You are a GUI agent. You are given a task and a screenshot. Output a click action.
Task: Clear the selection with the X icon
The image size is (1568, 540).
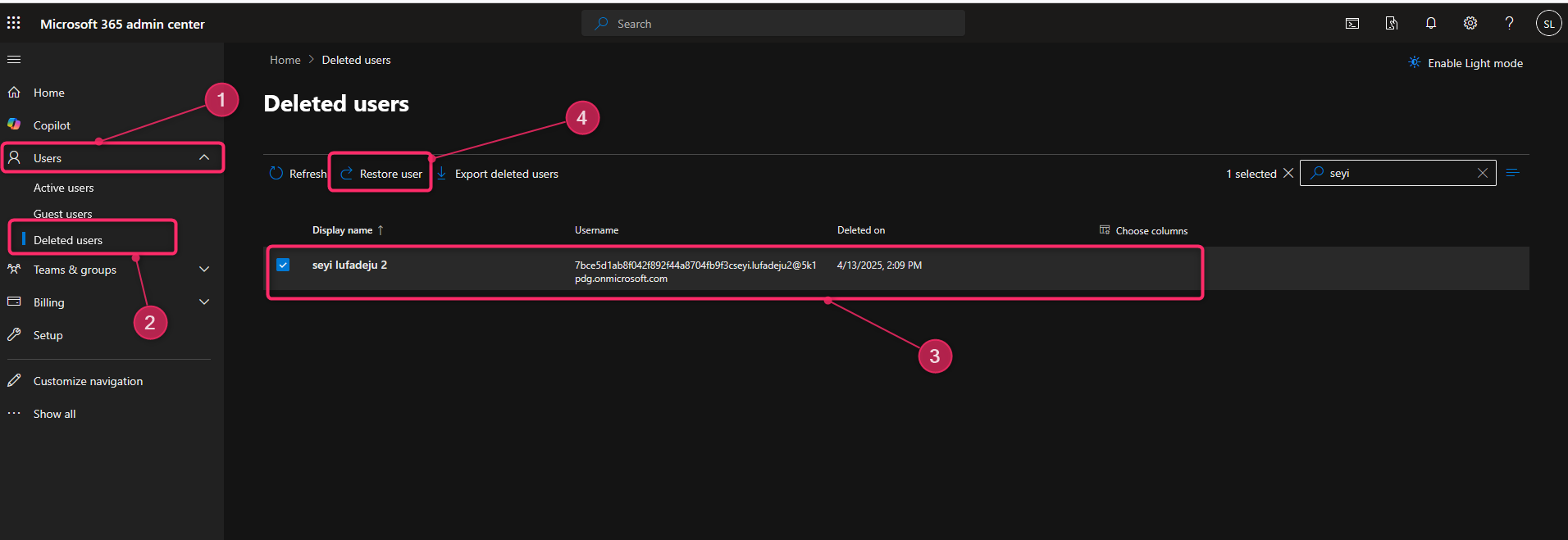pyautogui.click(x=1288, y=173)
